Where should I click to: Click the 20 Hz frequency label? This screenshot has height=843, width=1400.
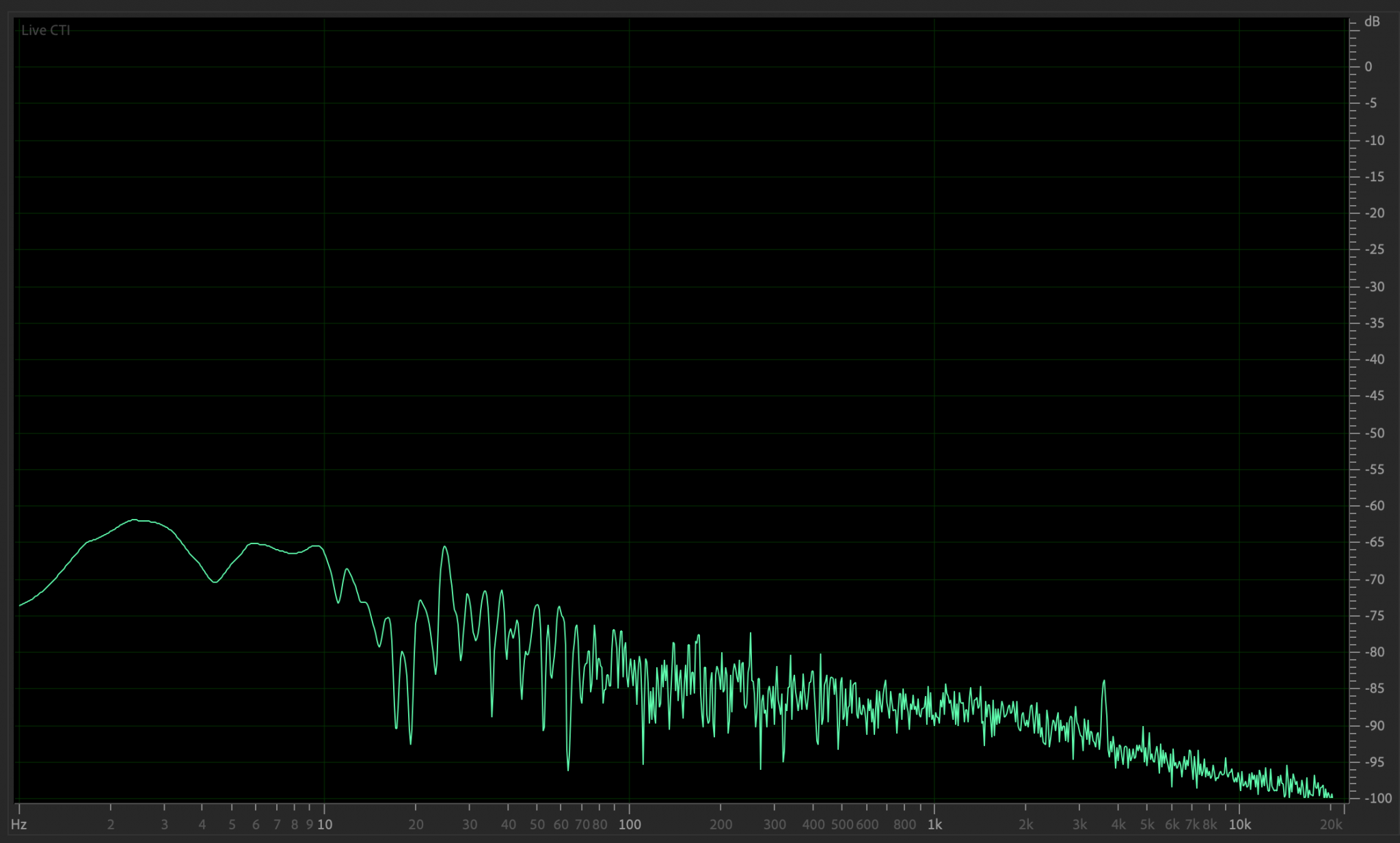pos(416,825)
